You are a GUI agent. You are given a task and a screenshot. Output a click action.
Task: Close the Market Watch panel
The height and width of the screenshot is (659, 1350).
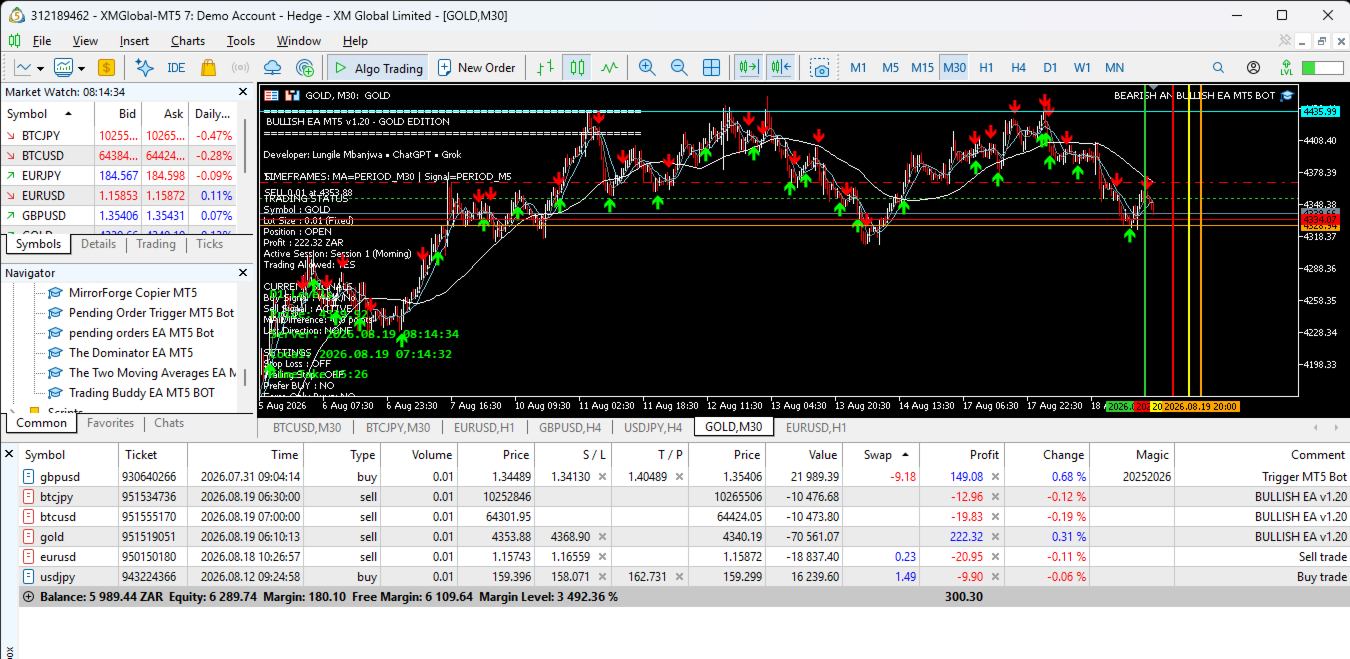click(242, 91)
